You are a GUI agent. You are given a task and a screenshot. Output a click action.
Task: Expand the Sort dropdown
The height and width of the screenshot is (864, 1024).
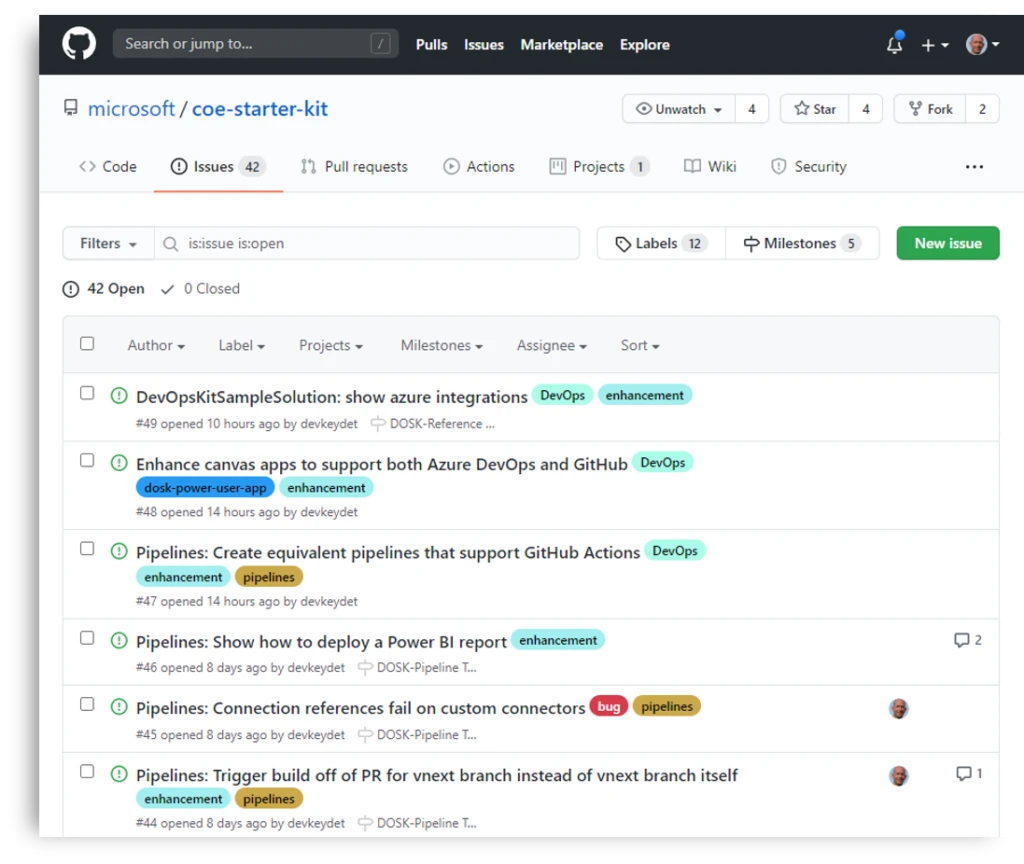pos(639,345)
